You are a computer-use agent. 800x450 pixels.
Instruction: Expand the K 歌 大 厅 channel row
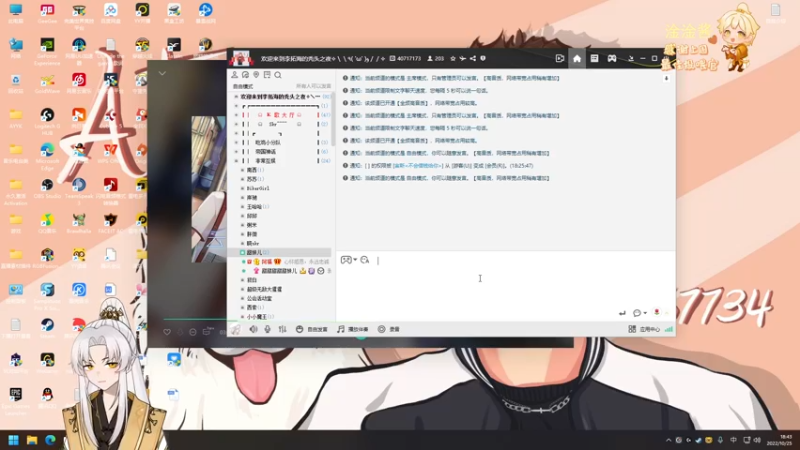pos(236,115)
